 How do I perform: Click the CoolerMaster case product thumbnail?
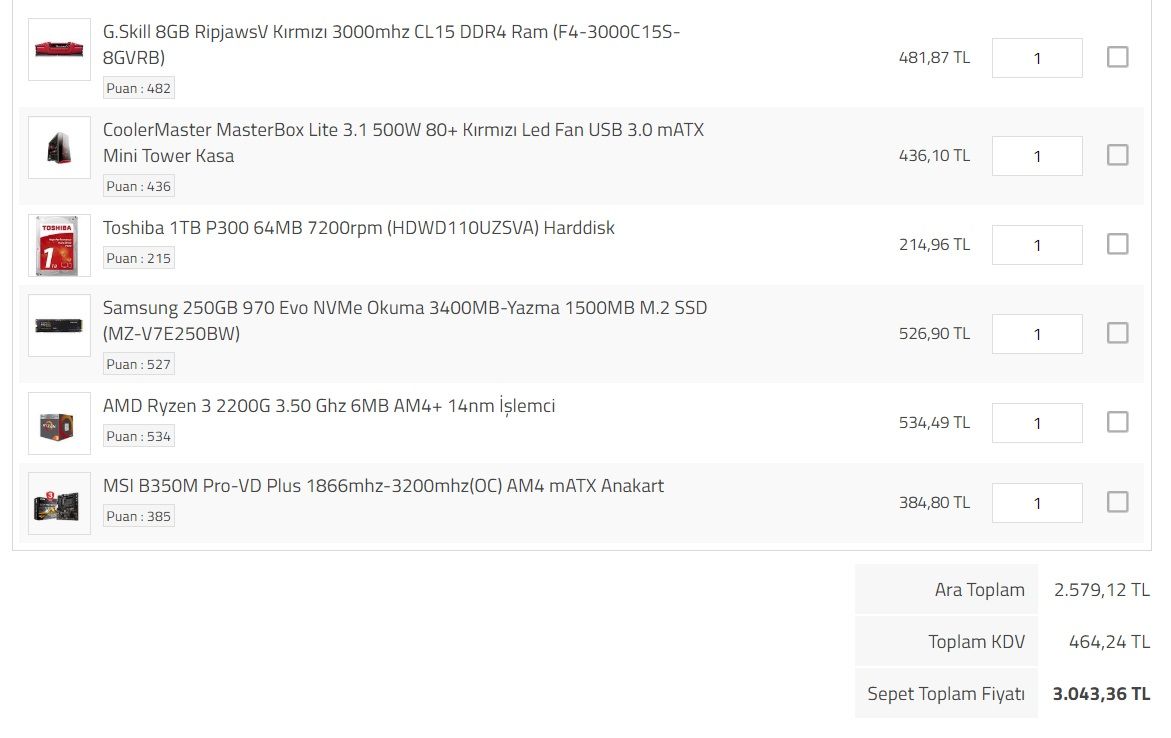point(59,148)
